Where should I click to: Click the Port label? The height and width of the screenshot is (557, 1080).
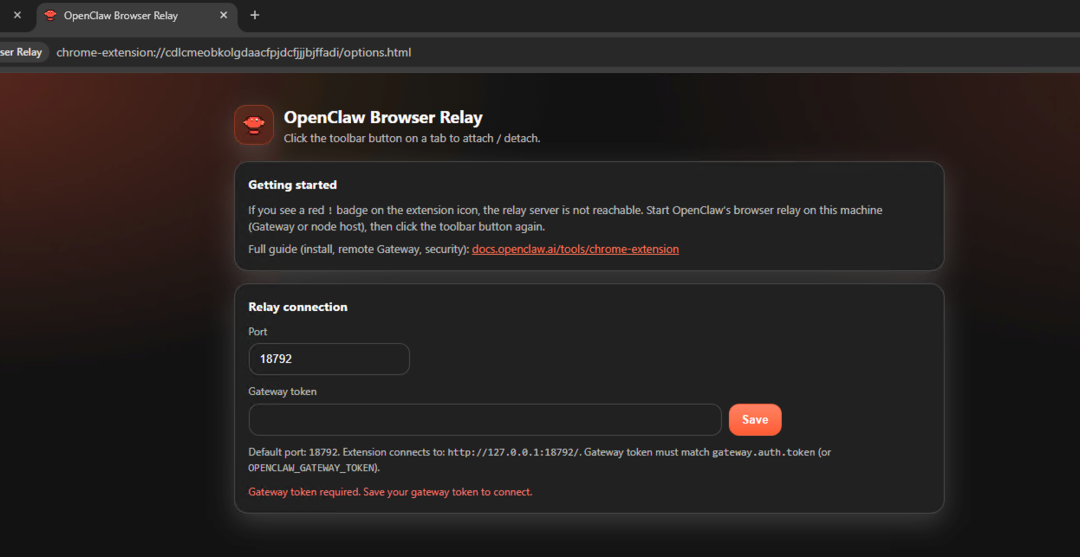[258, 332]
